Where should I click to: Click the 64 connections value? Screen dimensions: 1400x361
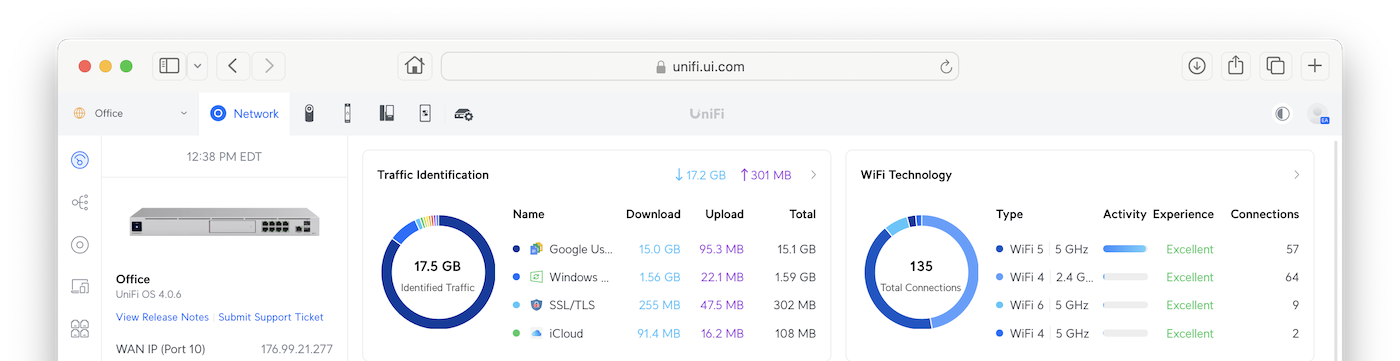[x=1292, y=277]
